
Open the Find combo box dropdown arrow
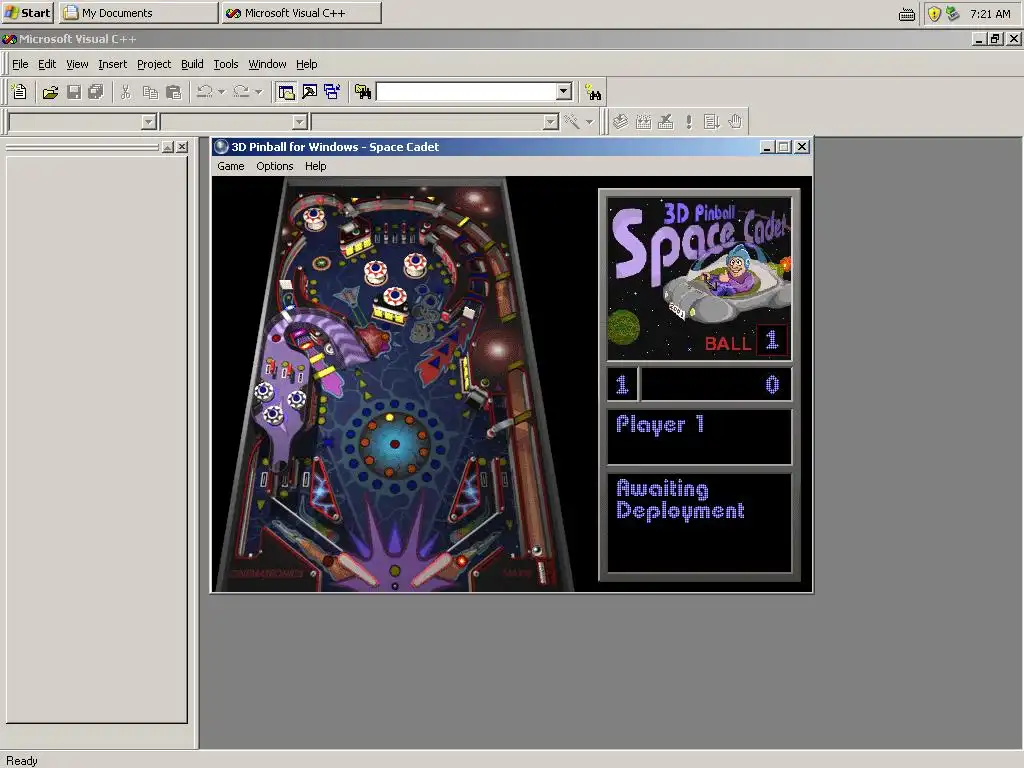564,91
